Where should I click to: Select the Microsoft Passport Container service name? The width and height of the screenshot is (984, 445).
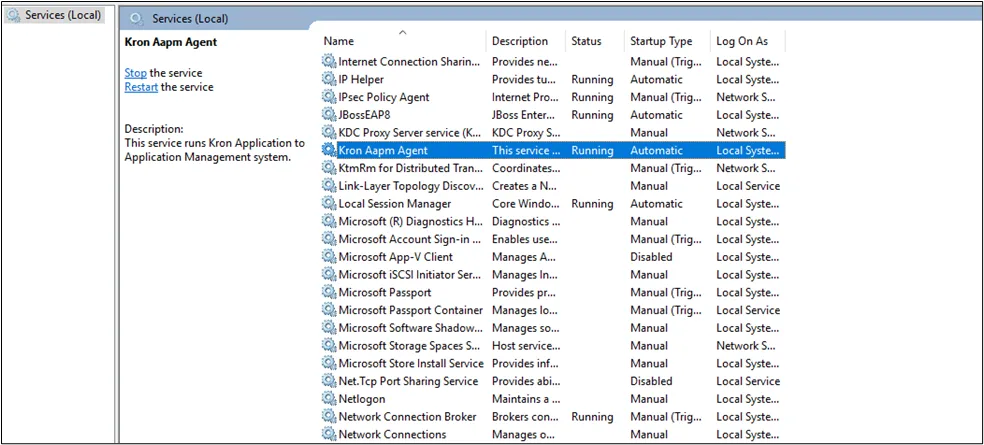point(411,310)
